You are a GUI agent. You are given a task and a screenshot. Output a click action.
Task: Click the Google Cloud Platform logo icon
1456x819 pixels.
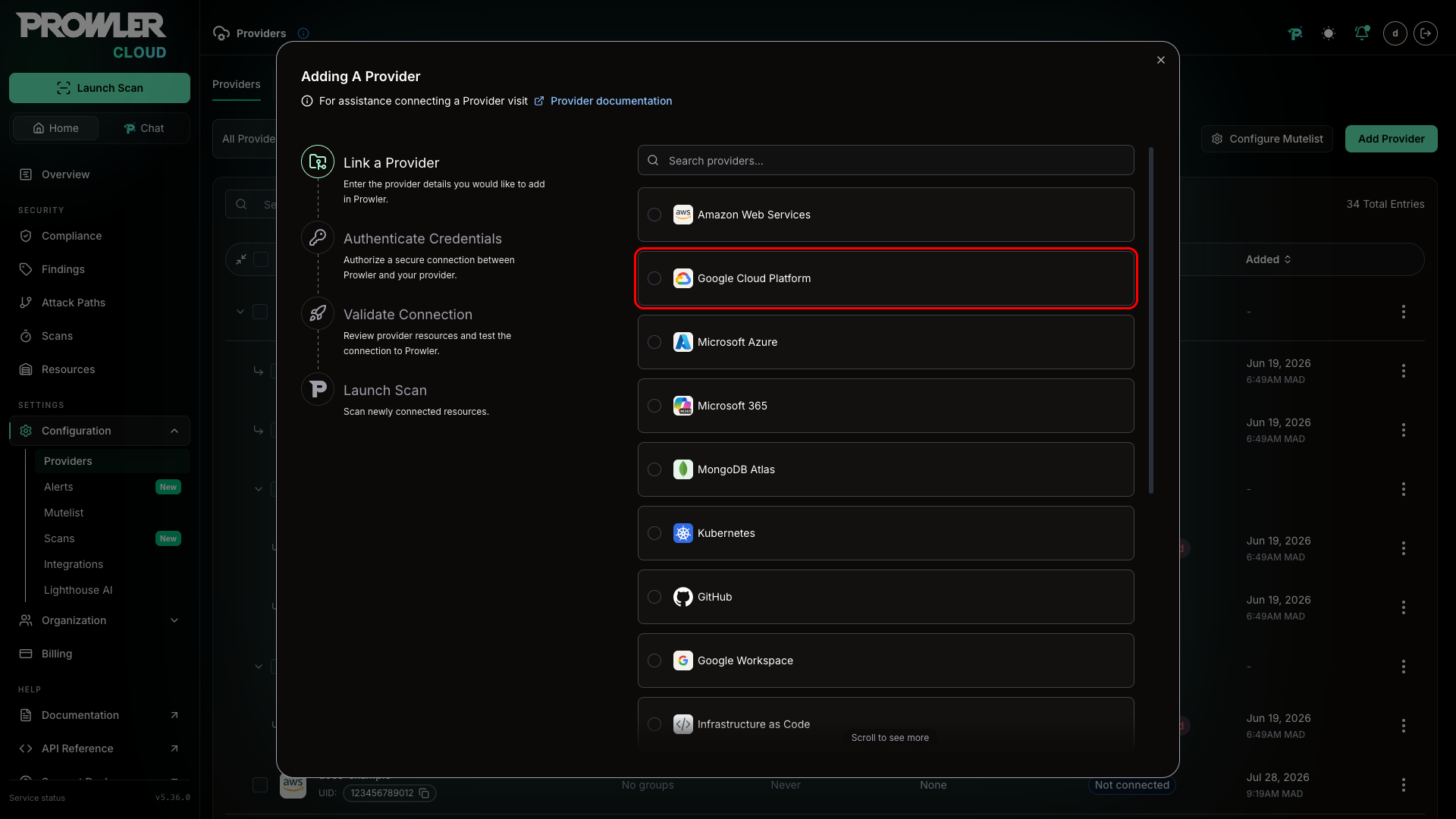point(683,278)
